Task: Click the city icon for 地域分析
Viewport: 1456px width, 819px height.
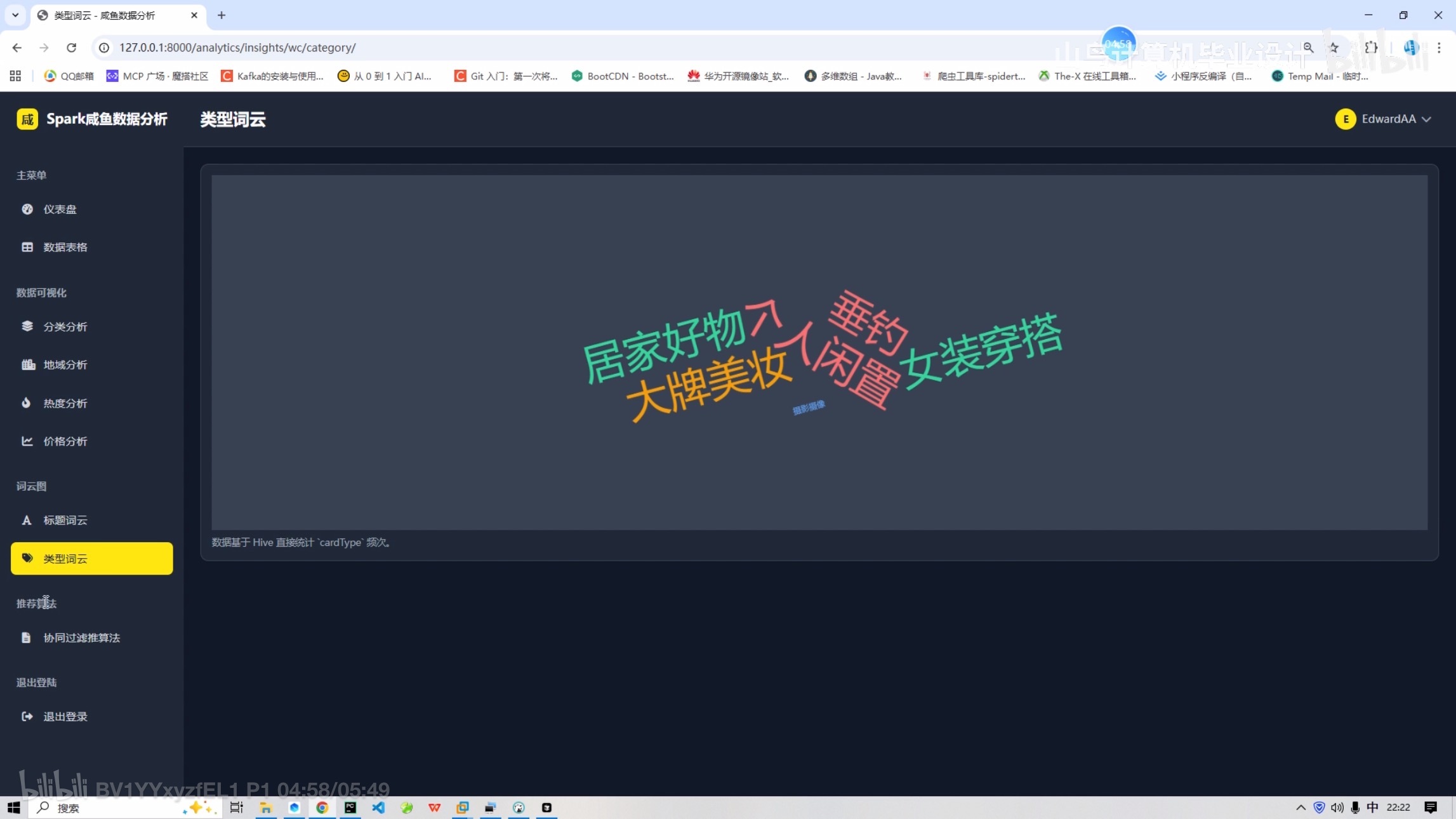Action: (28, 364)
